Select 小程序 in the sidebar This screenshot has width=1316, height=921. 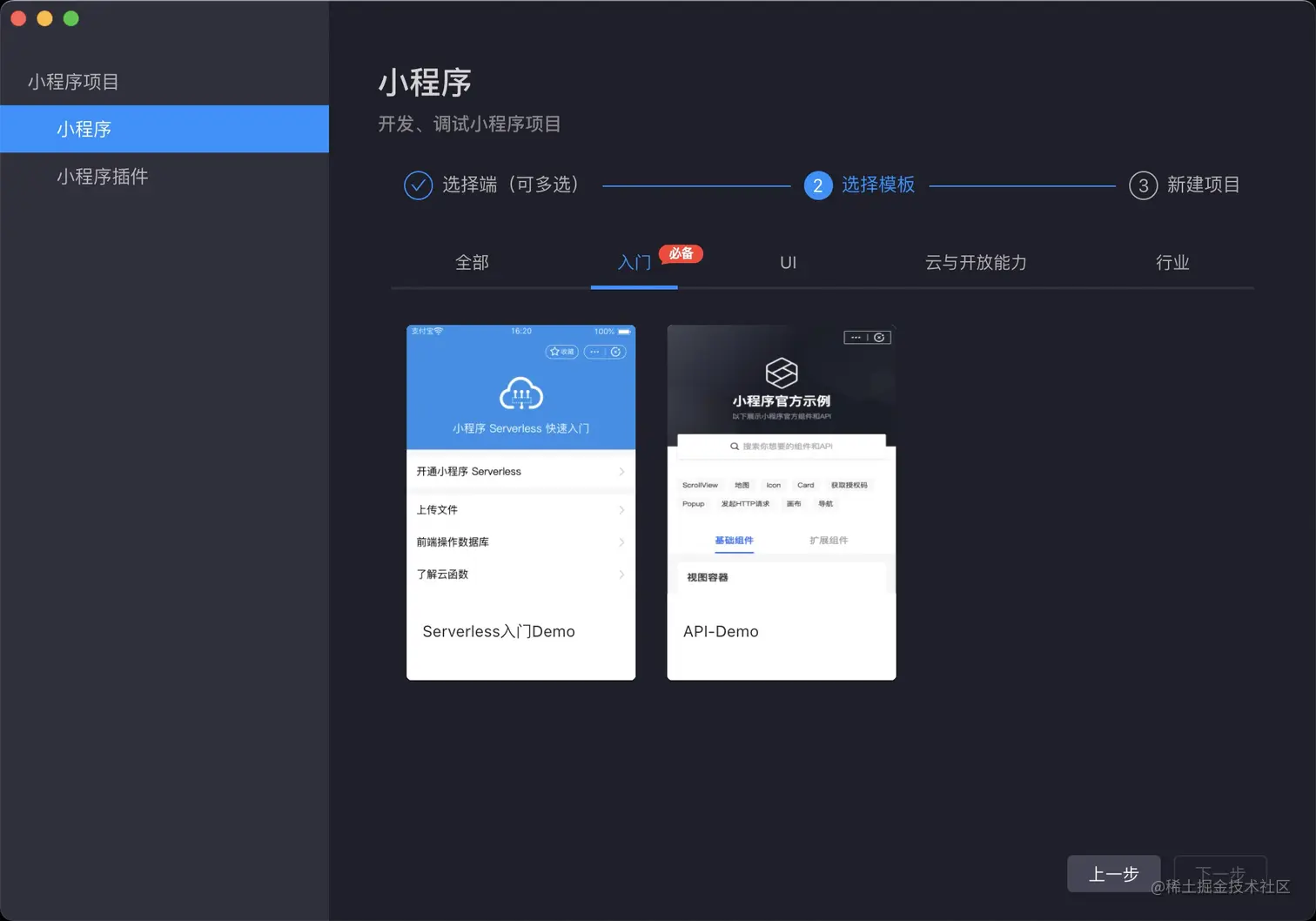coord(164,129)
